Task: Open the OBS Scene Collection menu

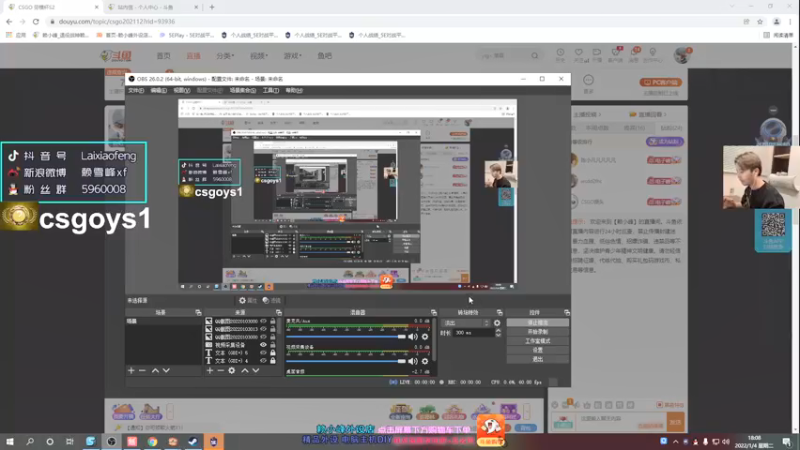Action: [x=242, y=90]
